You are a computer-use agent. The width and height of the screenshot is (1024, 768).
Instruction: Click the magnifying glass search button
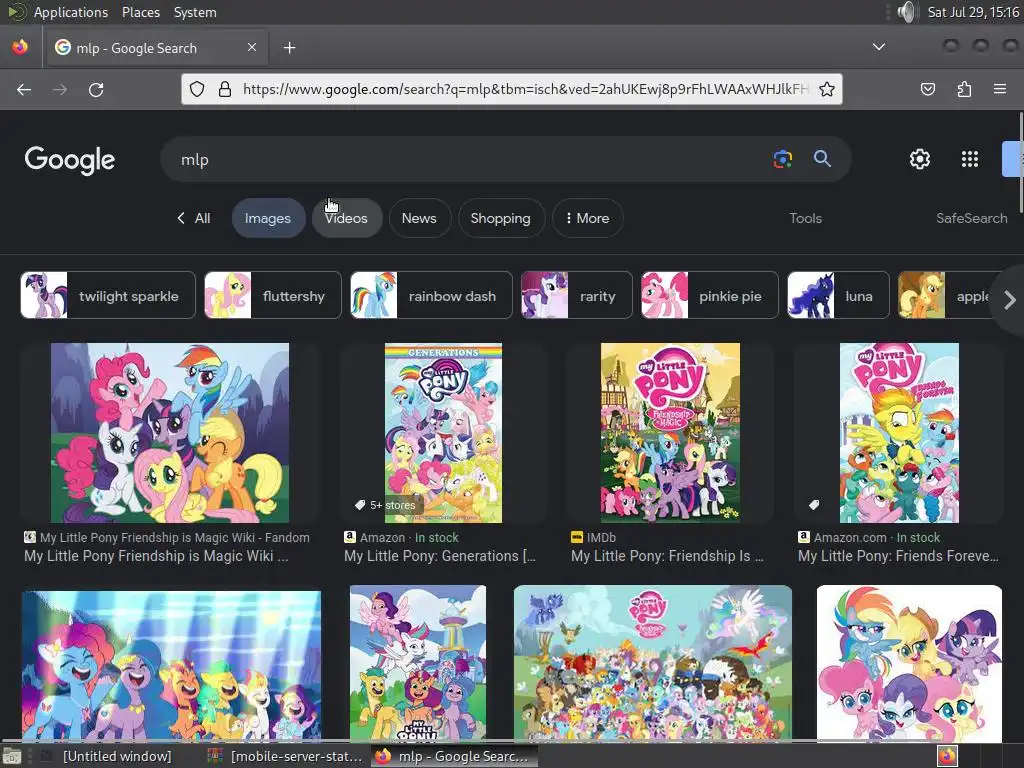click(822, 159)
